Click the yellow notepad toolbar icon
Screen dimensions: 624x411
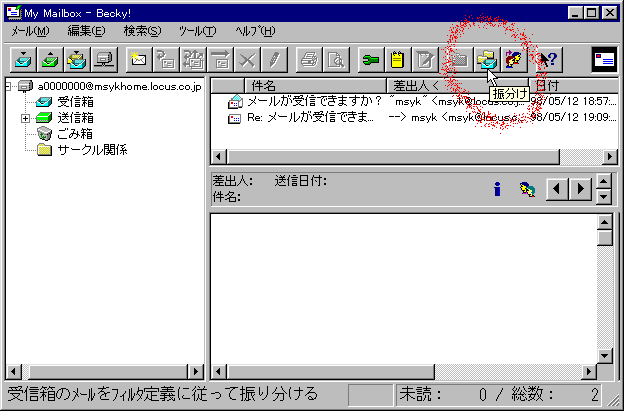399,61
